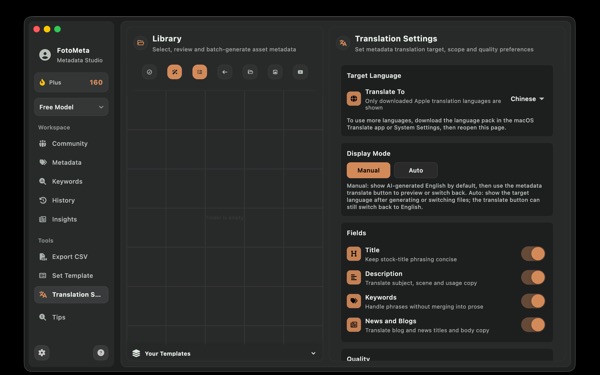Image resolution: width=600 pixels, height=375 pixels.
Task: Open the Community workspace page
Action: (71, 143)
